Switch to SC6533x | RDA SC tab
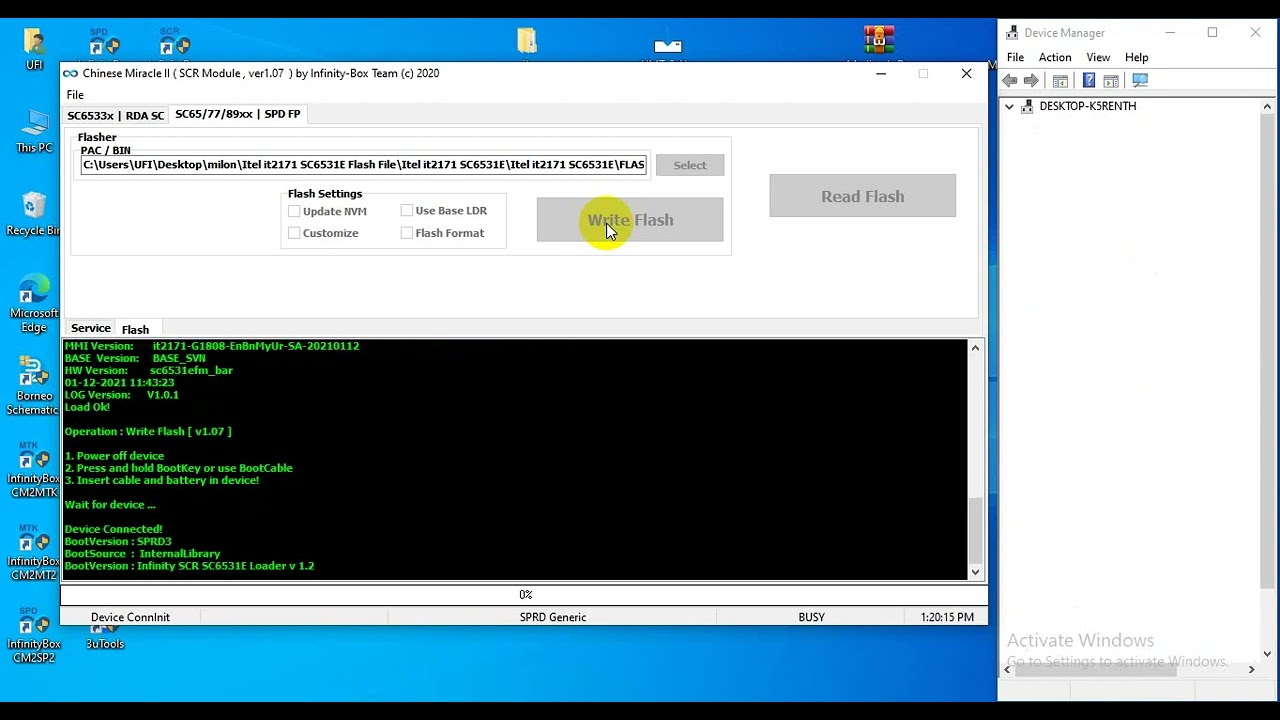Image resolution: width=1280 pixels, height=720 pixels. 115,115
